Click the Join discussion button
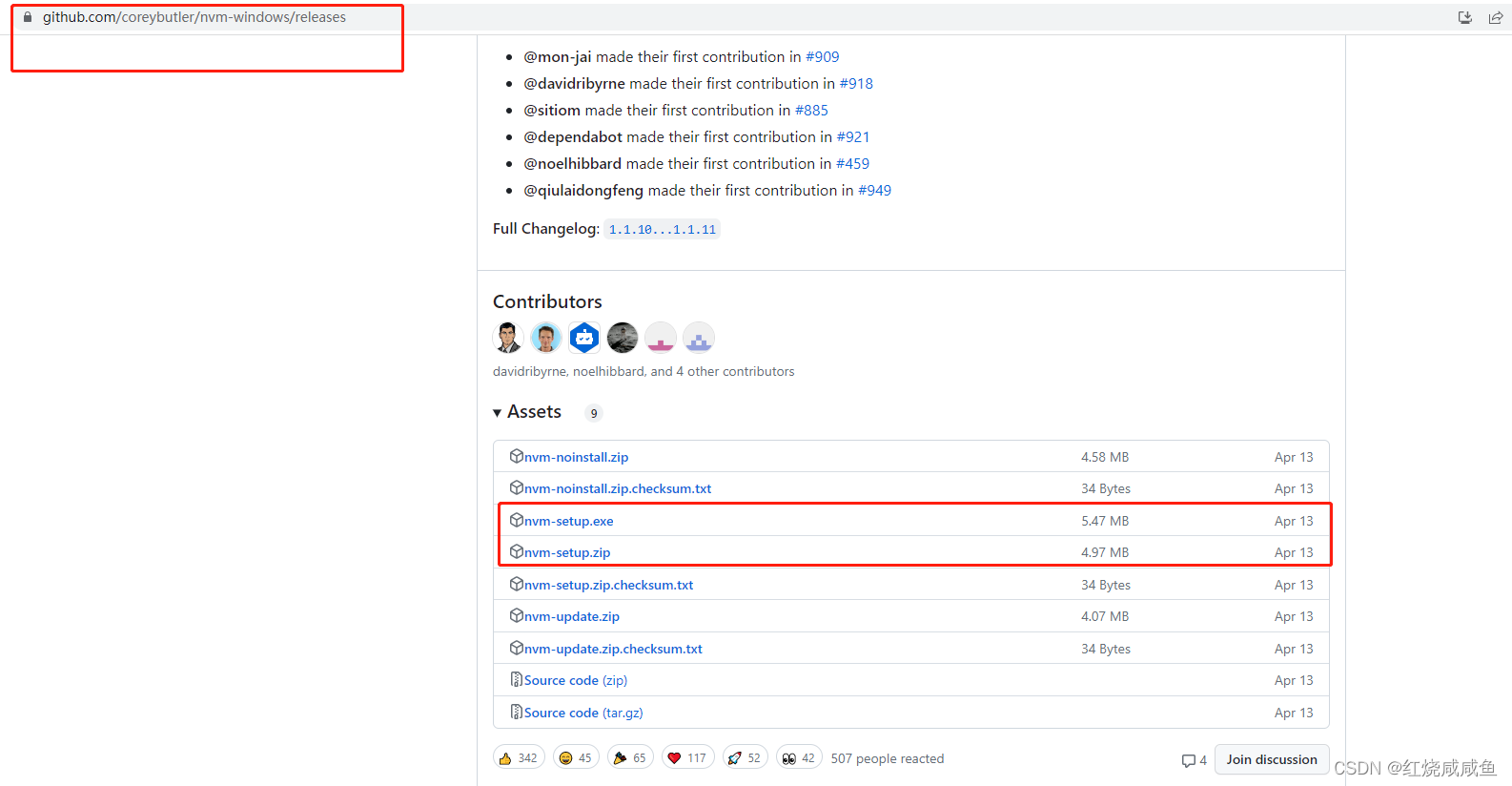1512x786 pixels. click(1272, 759)
